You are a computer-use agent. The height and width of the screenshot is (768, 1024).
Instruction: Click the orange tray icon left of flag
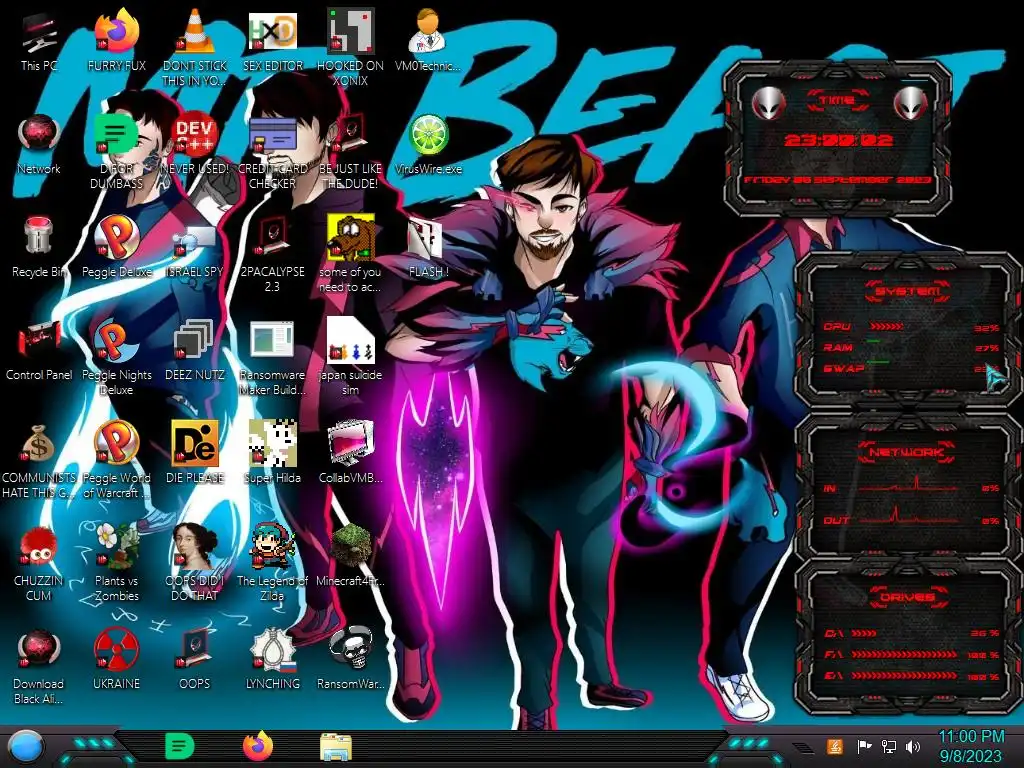835,746
